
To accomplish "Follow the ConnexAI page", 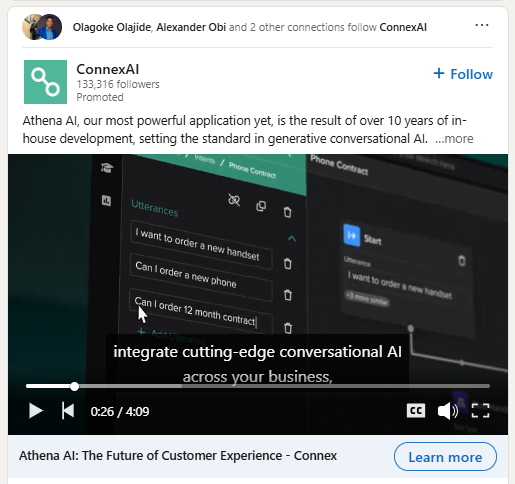I will click(x=463, y=74).
